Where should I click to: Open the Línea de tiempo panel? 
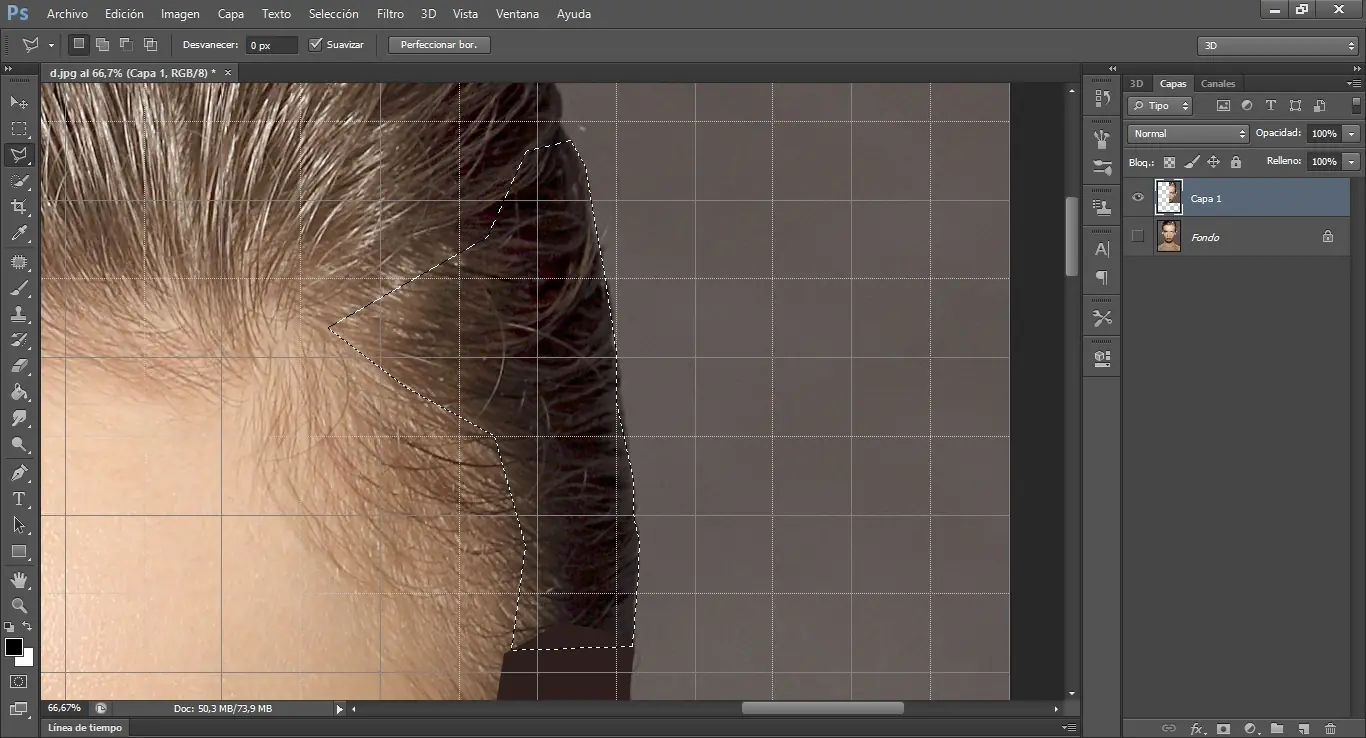point(85,728)
